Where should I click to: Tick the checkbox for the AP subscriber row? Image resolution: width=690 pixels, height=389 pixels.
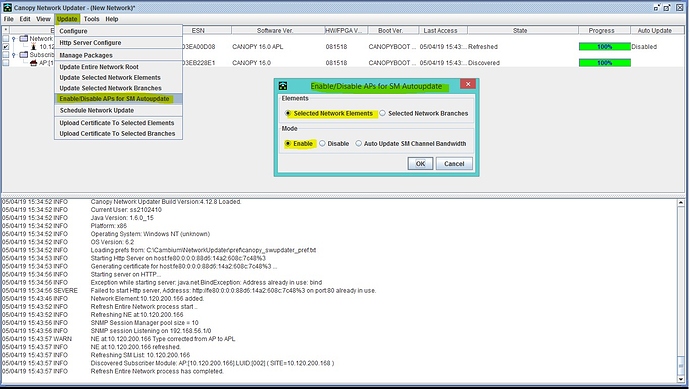point(6,63)
